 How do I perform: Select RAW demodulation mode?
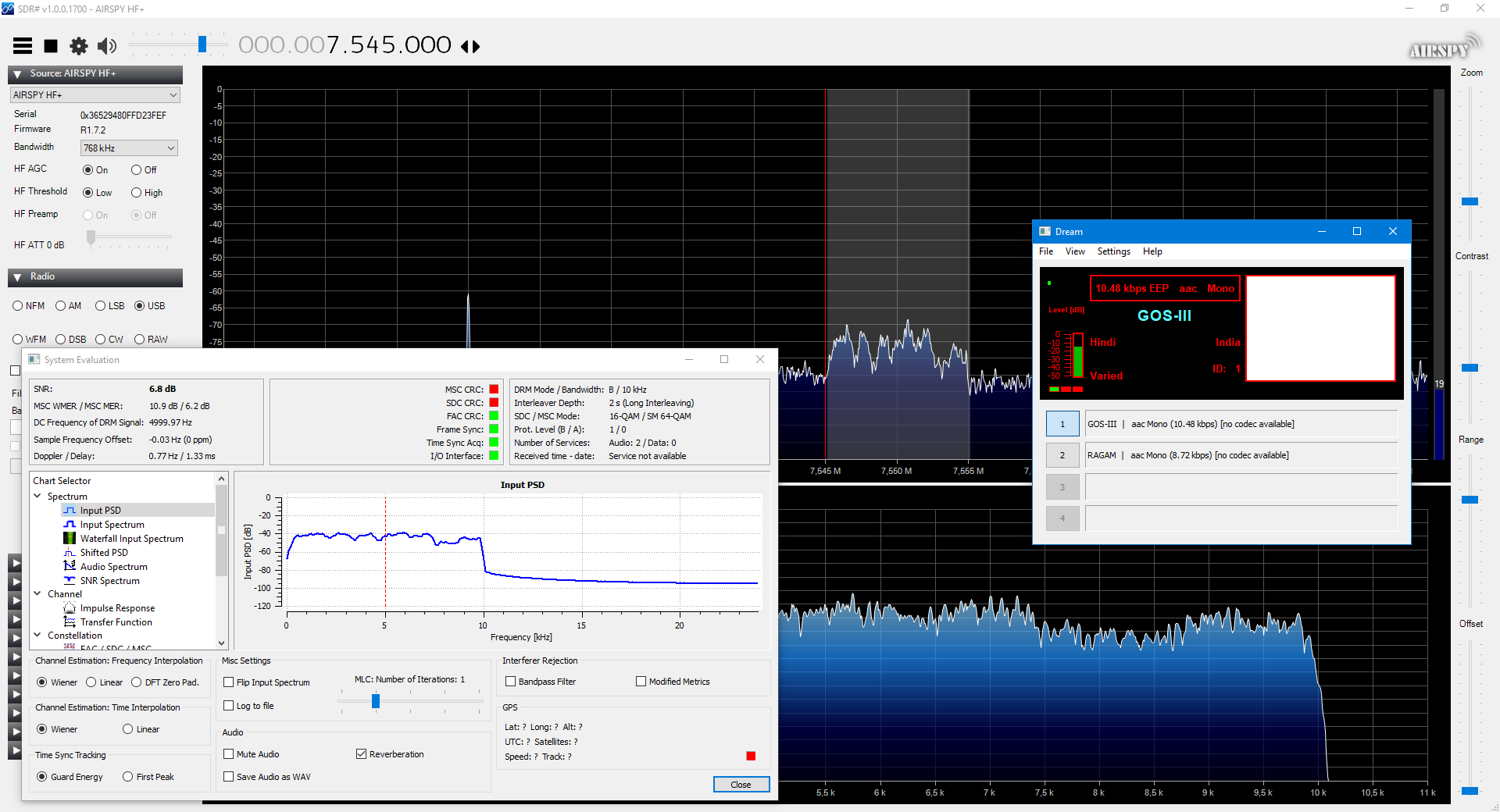coord(140,340)
